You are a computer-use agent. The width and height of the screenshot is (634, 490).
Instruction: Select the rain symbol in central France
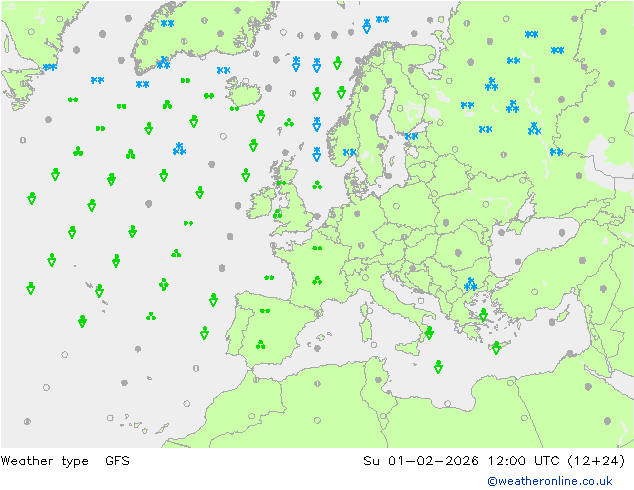(317, 280)
